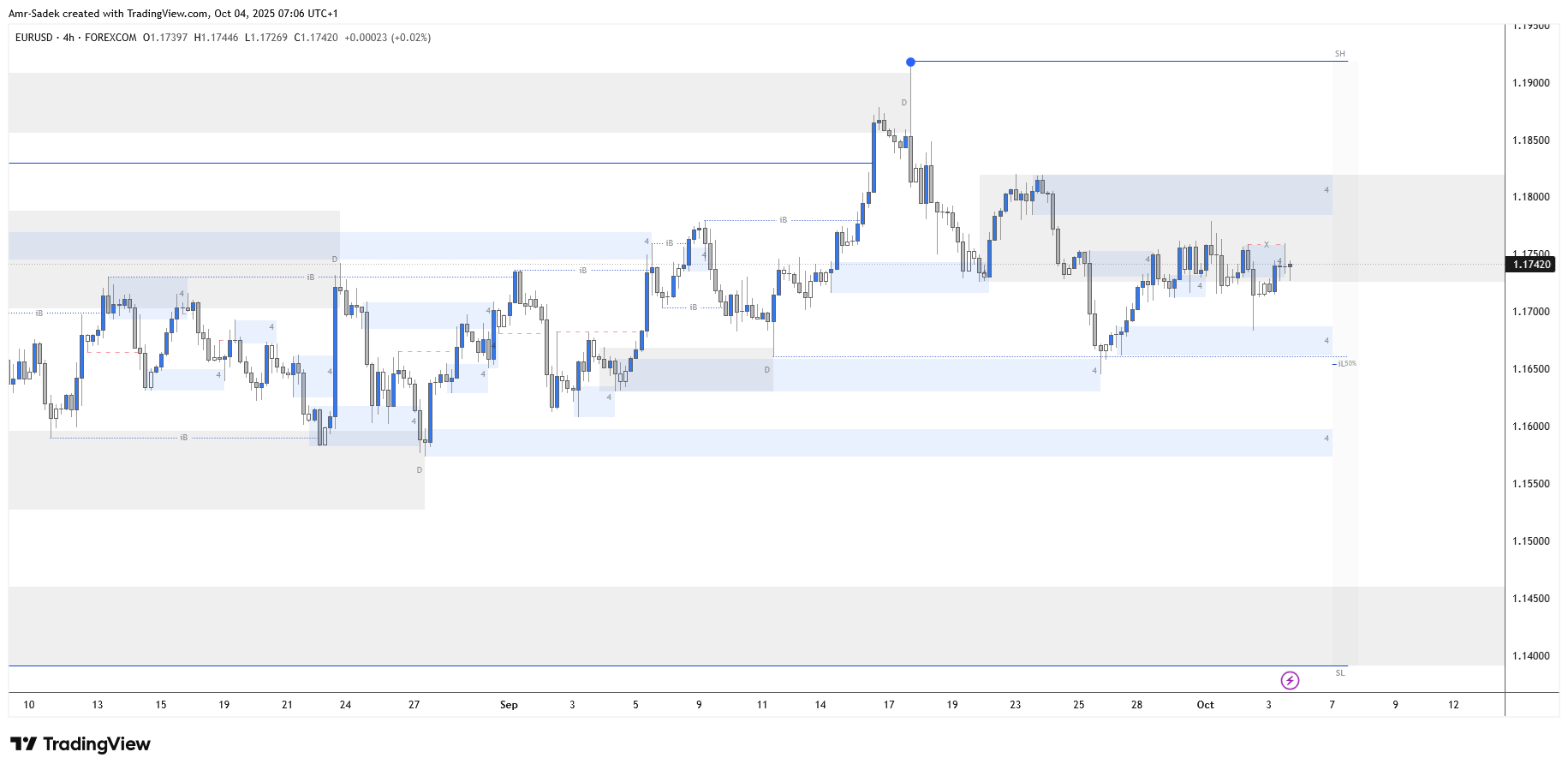This screenshot has width=1568, height=770.
Task: Click FOREXCOM in the chart legend
Action: coord(110,38)
